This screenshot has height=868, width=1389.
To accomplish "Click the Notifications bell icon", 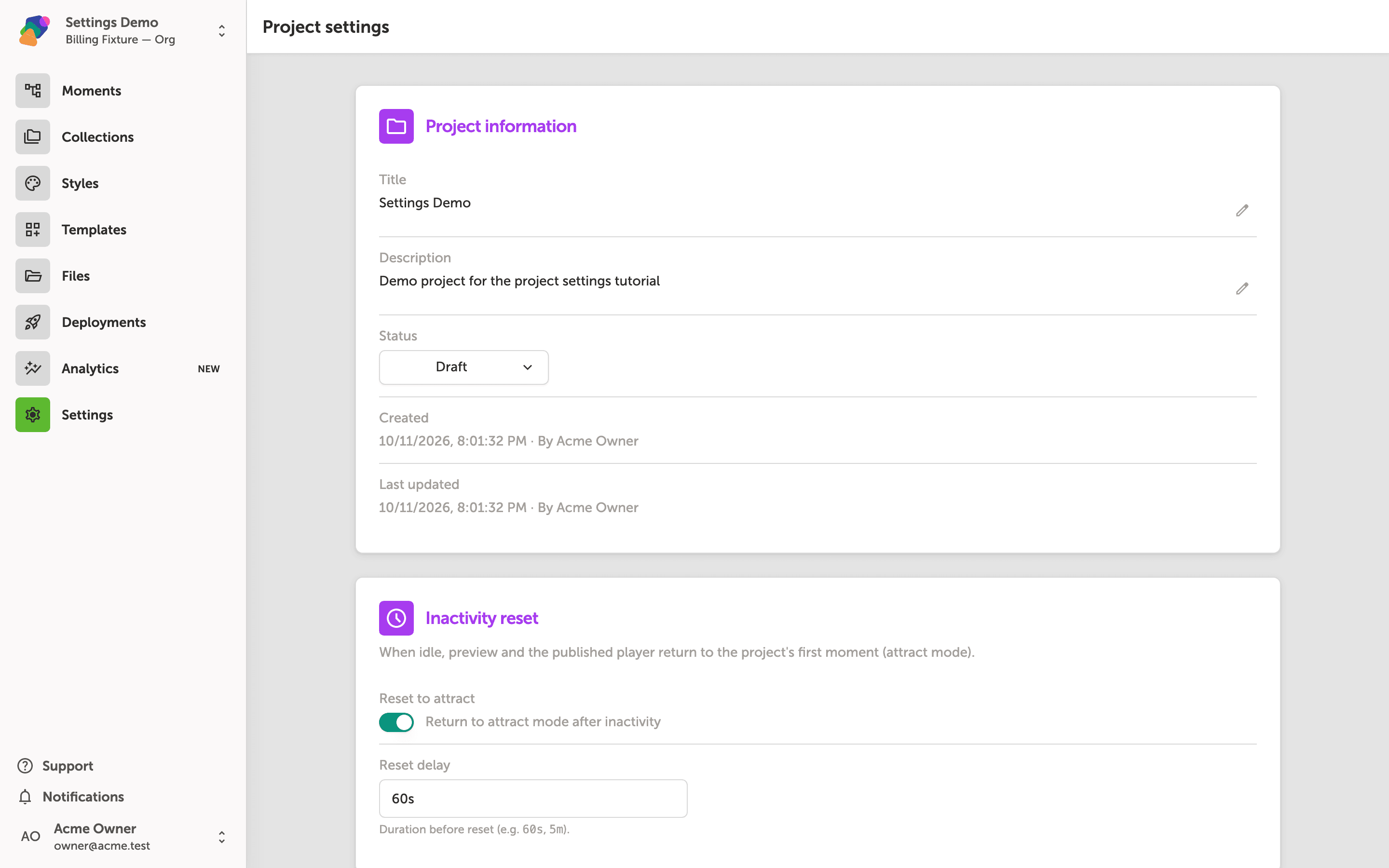I will [25, 797].
